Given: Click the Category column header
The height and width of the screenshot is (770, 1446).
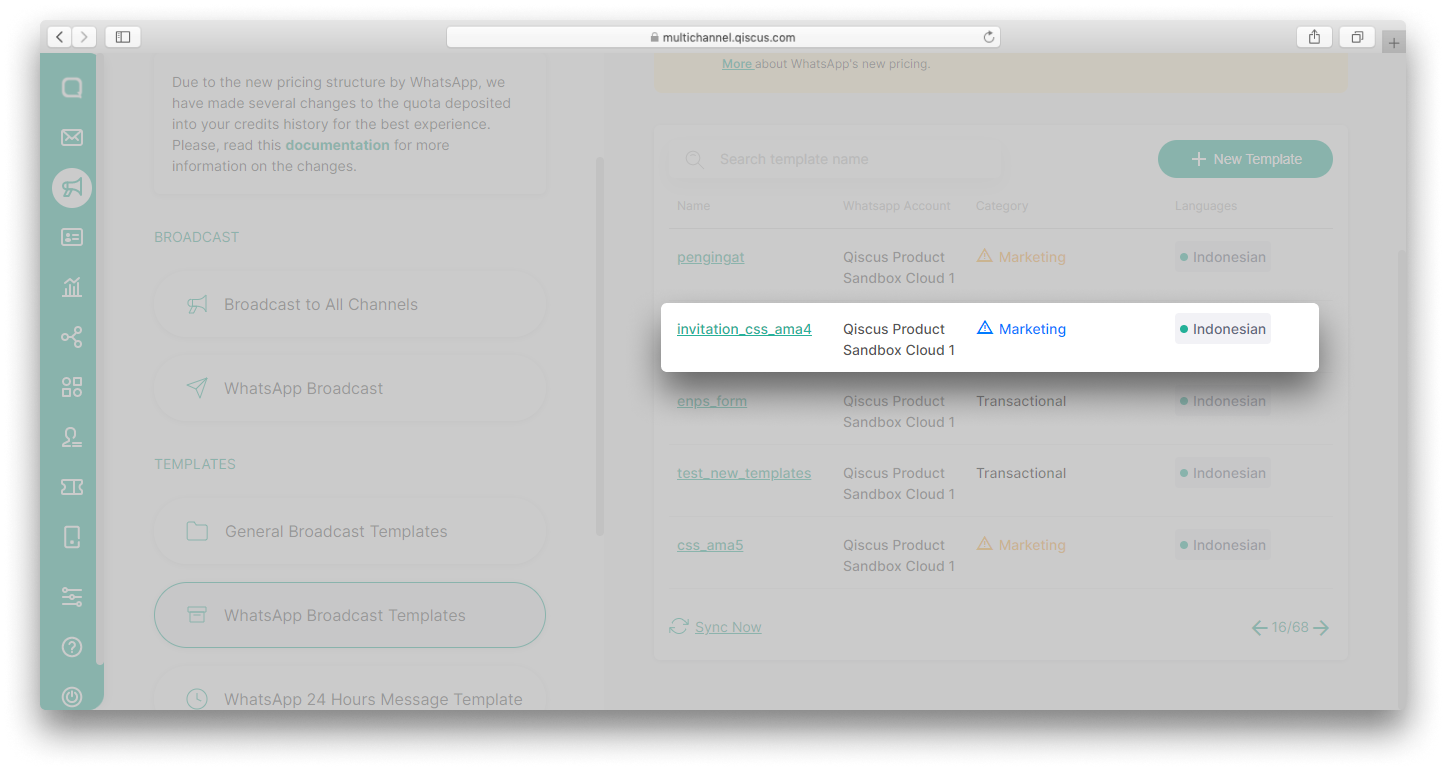Looking at the screenshot, I should 1002,206.
